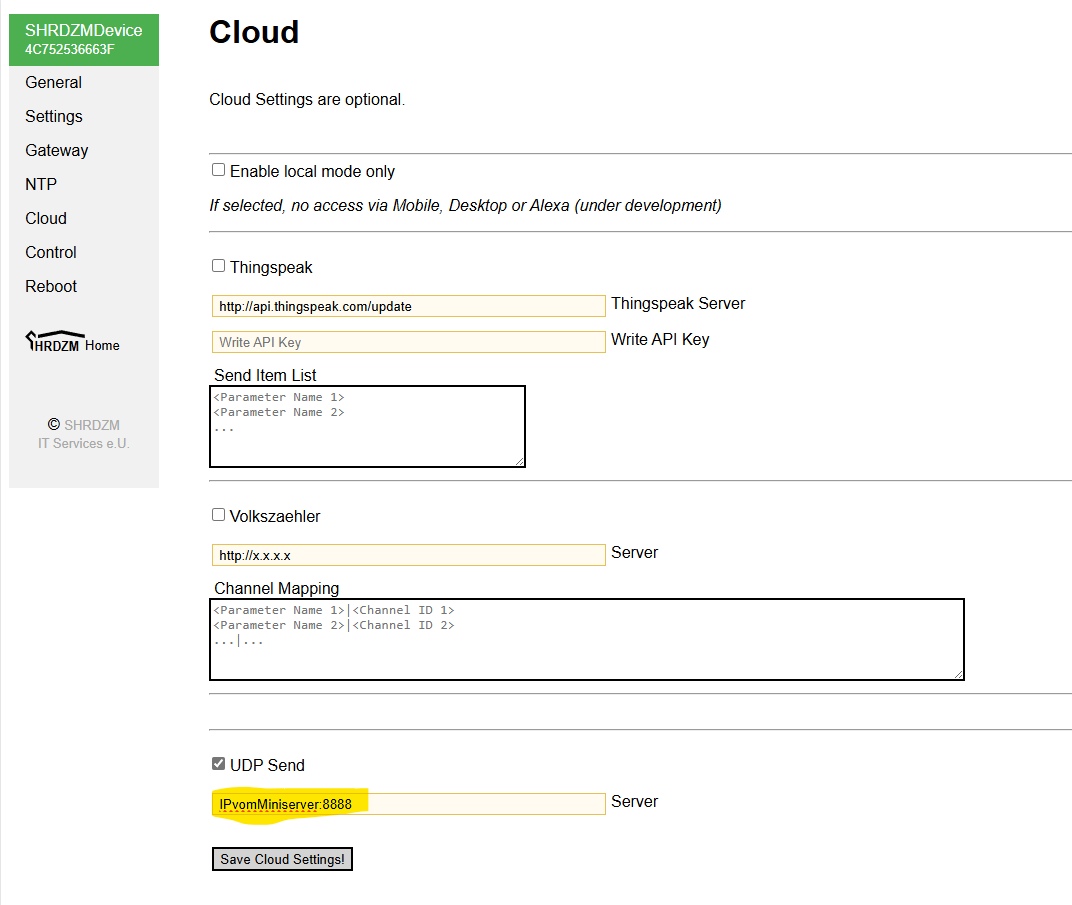
Task: Click the UDP Send Server field
Action: (409, 804)
